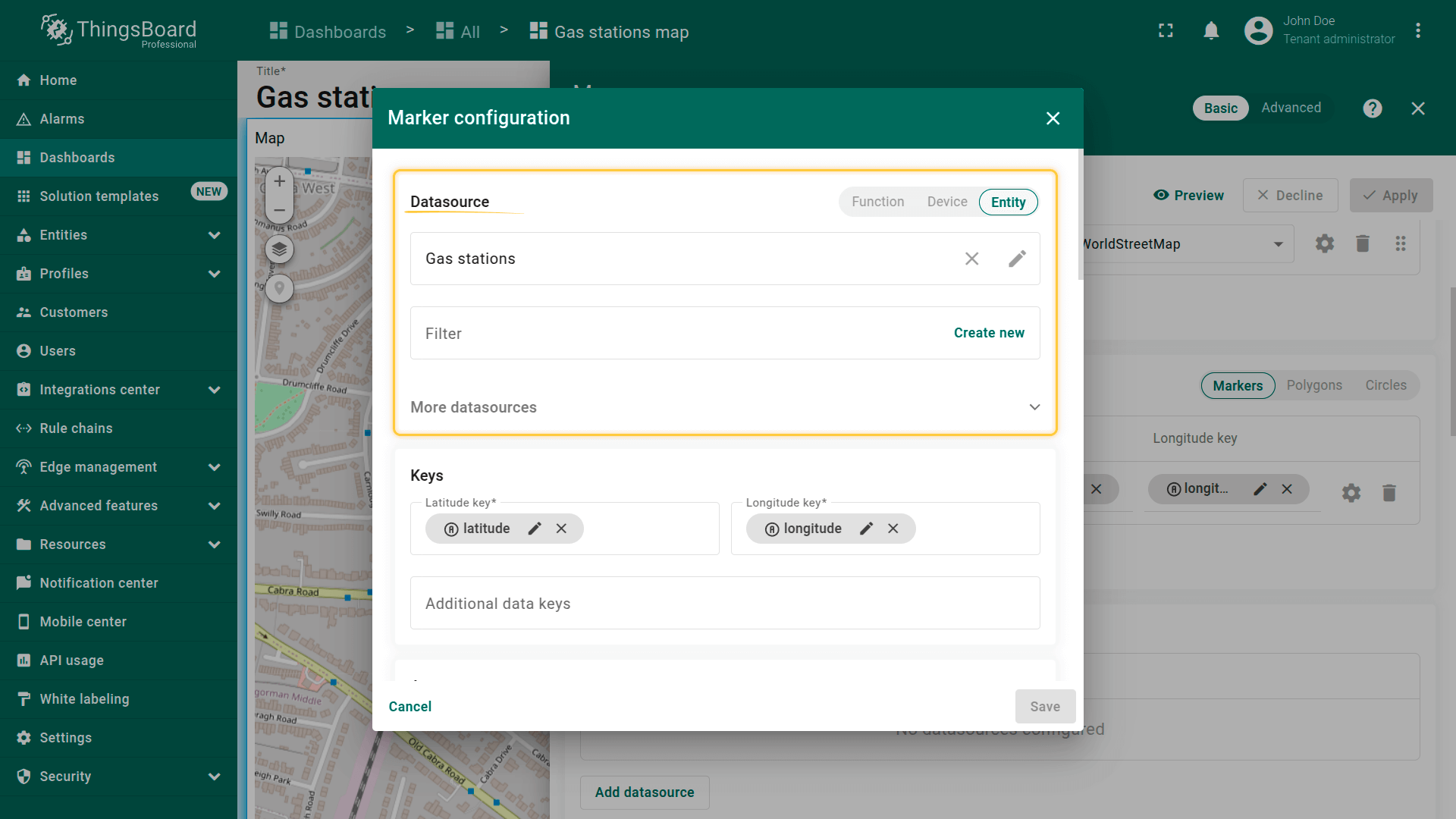Click the Additional data keys field

pos(724,604)
